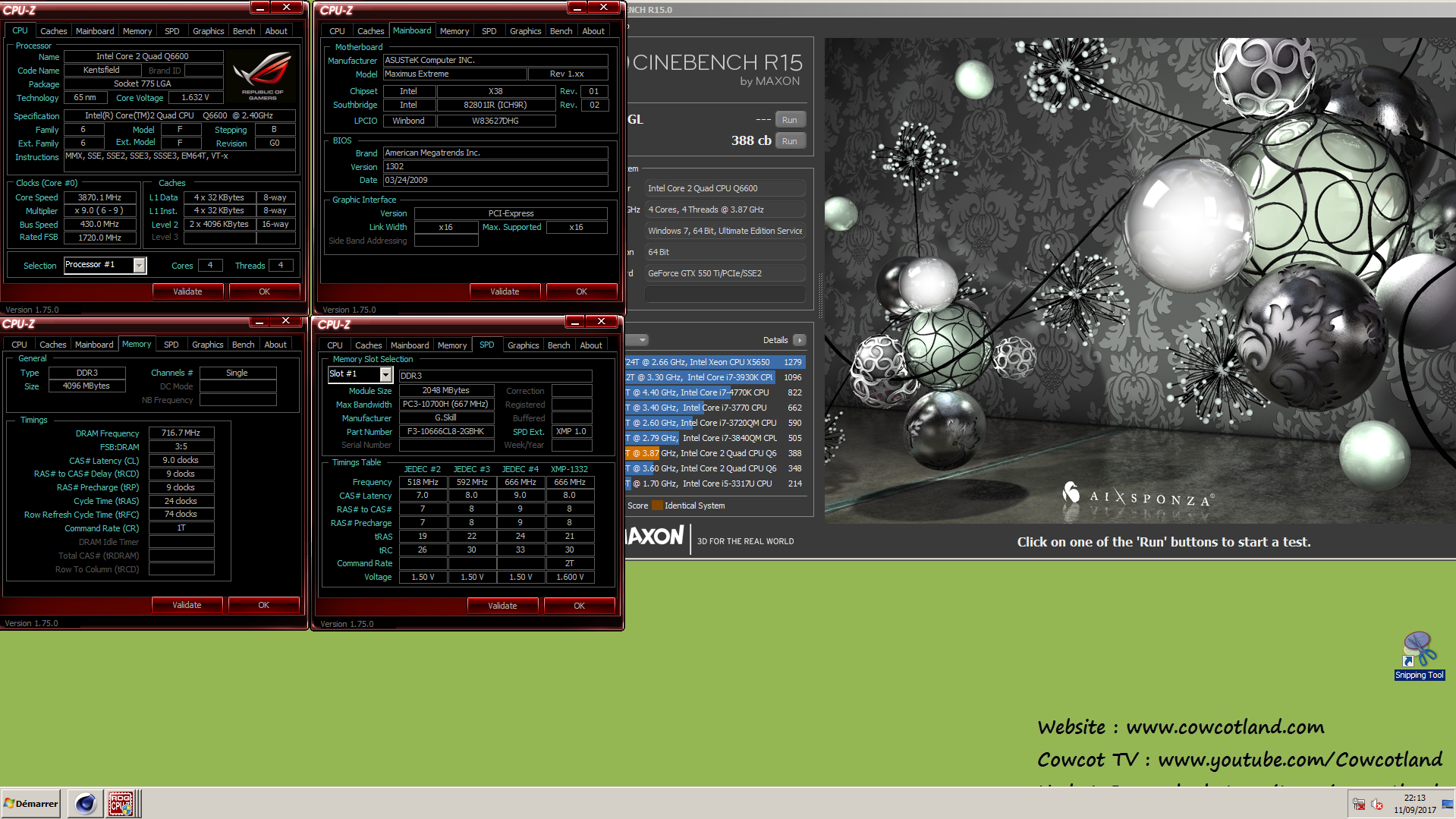Open About tab in CPU window
Viewport: 1456px width, 819px height.
click(x=276, y=31)
